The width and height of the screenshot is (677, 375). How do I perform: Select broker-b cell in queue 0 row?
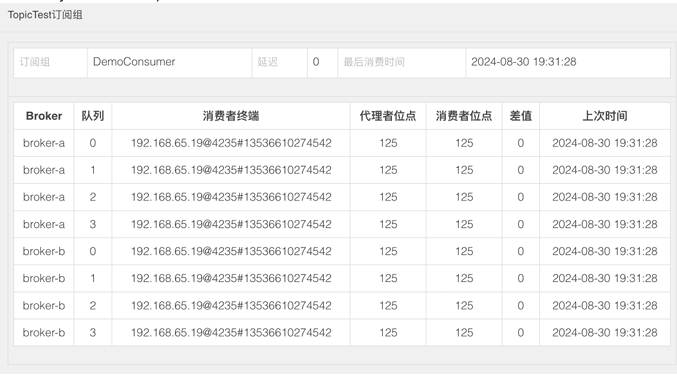pyautogui.click(x=44, y=251)
